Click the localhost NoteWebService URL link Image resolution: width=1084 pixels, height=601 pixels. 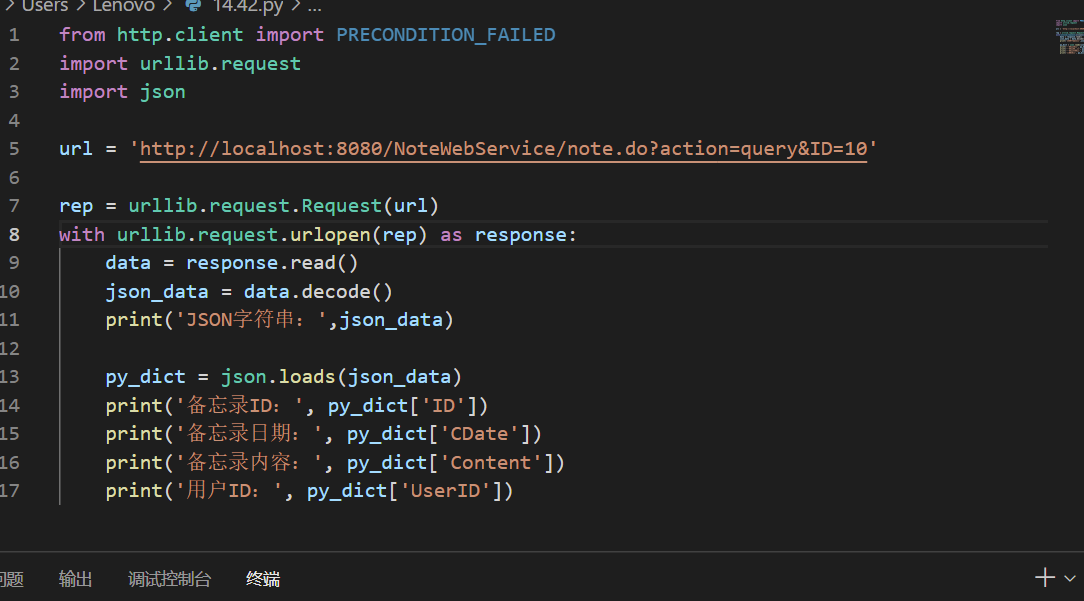[x=503, y=149]
